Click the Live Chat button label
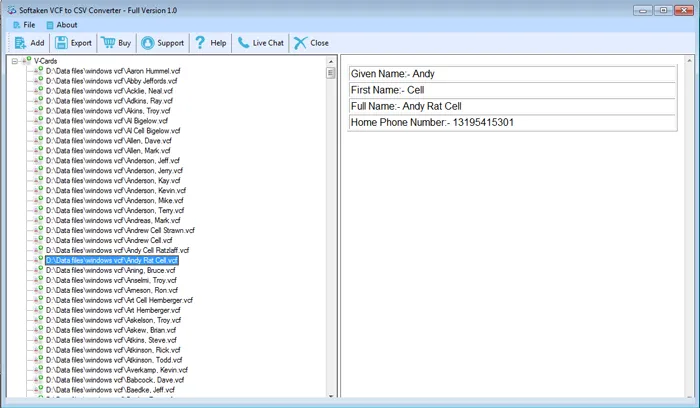 pyautogui.click(x=268, y=43)
